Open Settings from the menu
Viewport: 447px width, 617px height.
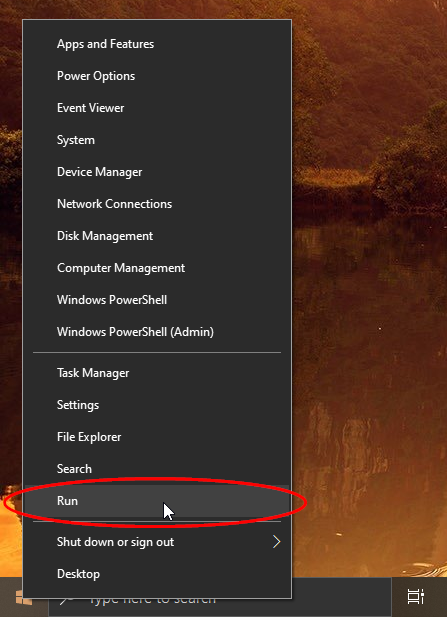(157, 405)
